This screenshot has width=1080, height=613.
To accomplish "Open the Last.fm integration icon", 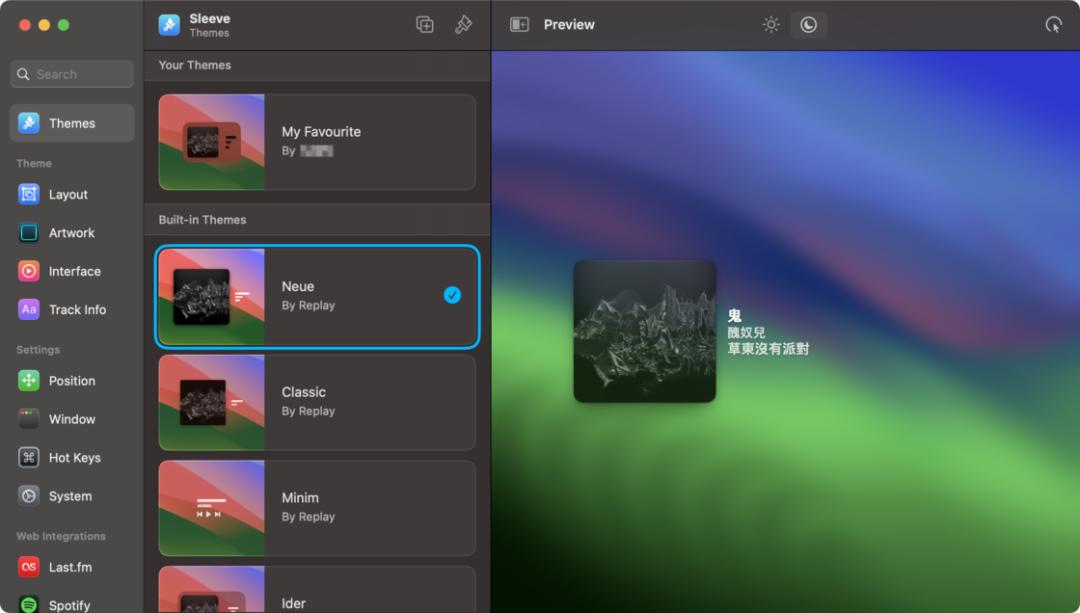I will tap(29, 567).
